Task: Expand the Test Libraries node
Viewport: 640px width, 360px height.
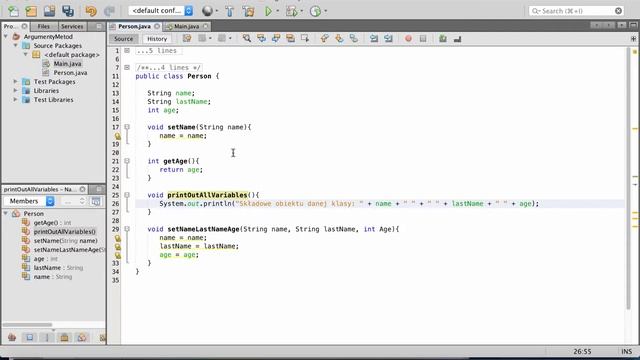Action: (x=16, y=100)
